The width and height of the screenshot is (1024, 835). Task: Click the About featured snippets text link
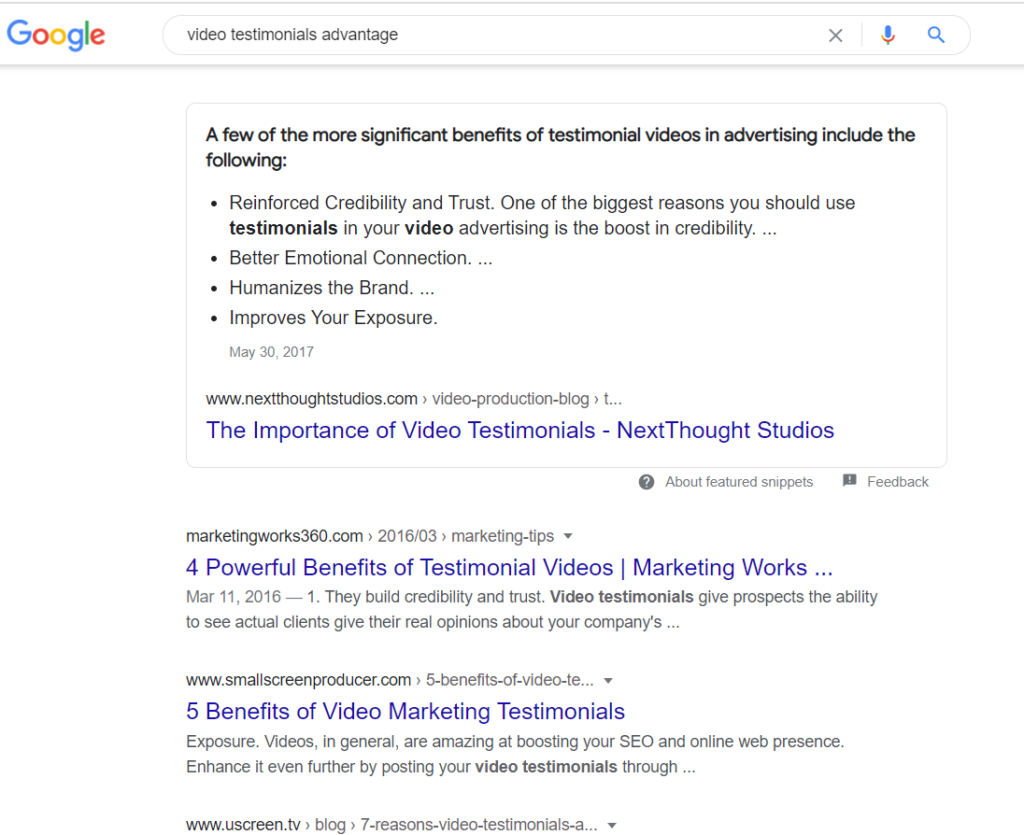(x=739, y=481)
